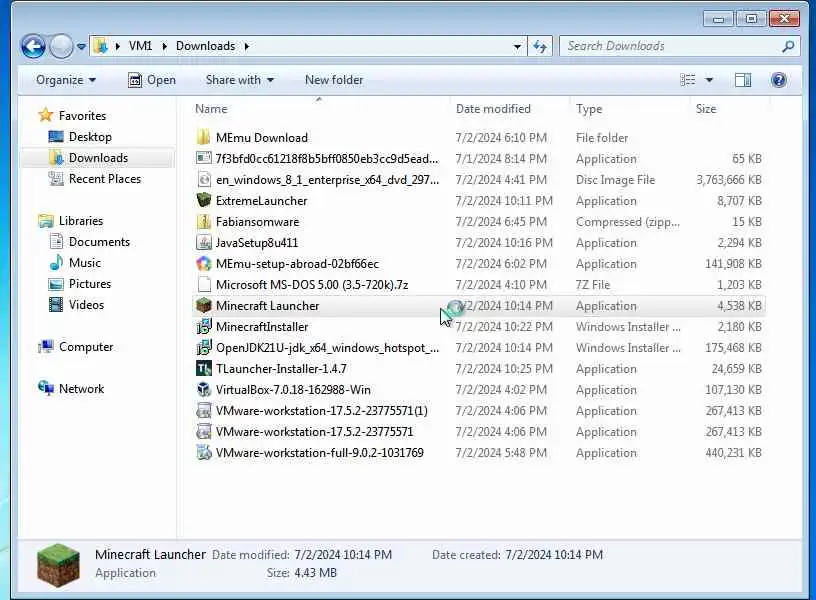Screen dimensions: 816x600
Task: Click the Forward navigation arrow
Action: click(61, 46)
